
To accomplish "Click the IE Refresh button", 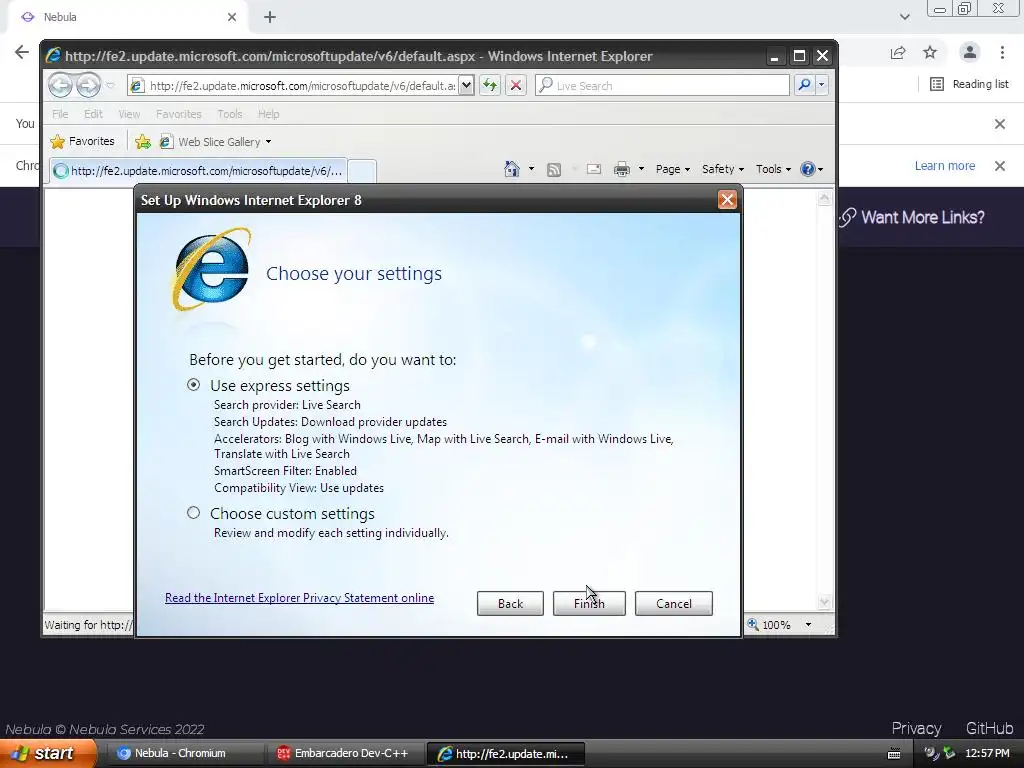I will coord(490,86).
